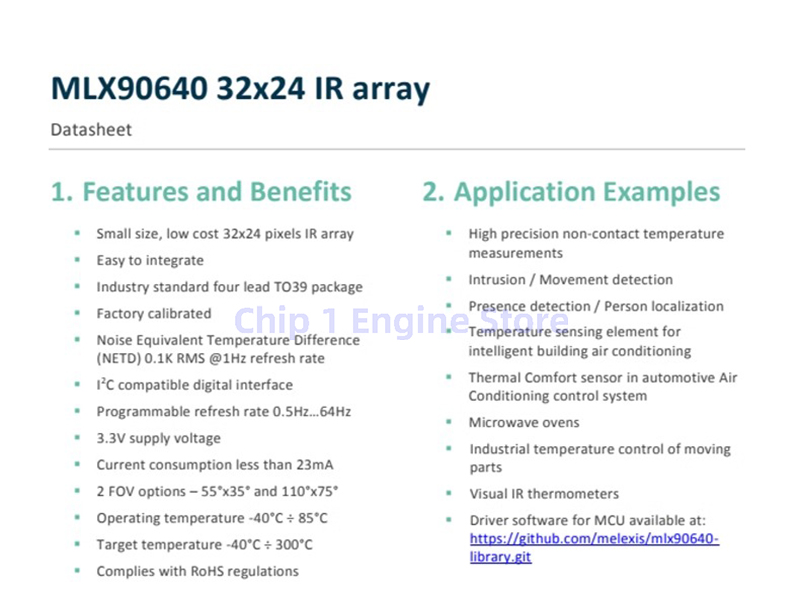The height and width of the screenshot is (596, 800).
Task: Click the bullet next to '3.3V supply voltage'
Action: coord(76,438)
